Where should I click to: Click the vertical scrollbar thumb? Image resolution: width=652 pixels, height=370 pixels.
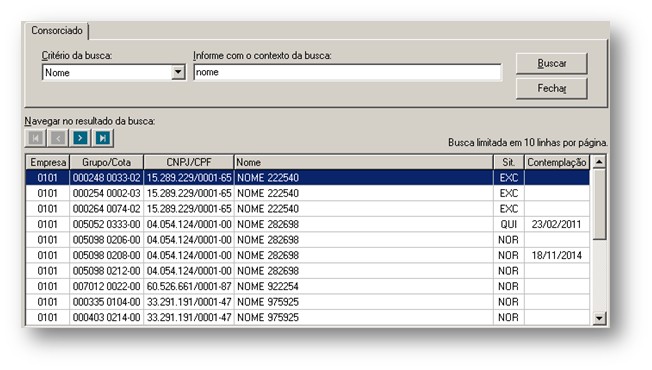click(599, 204)
